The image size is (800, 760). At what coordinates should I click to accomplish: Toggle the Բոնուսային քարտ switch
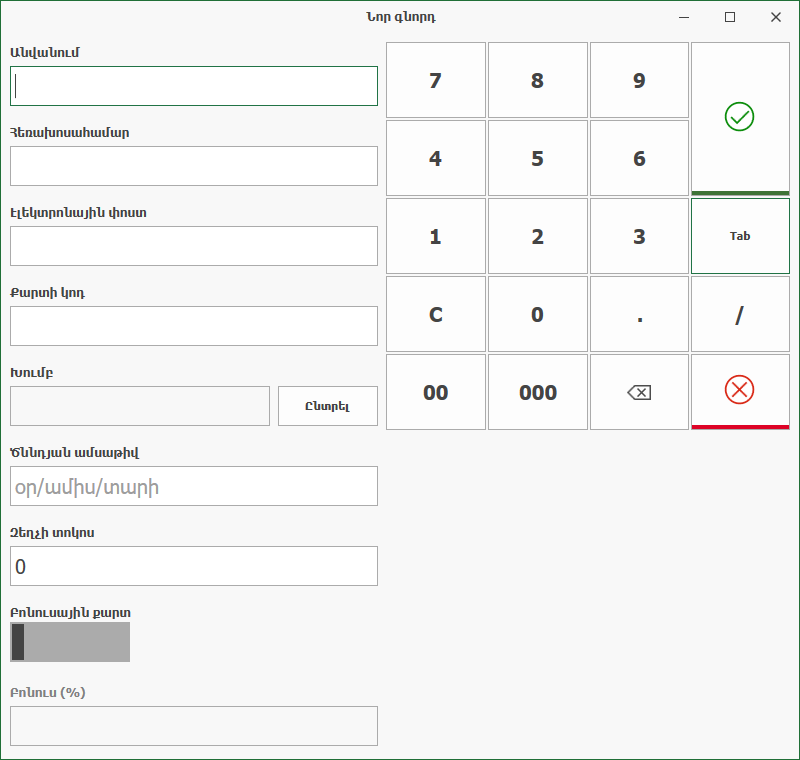(x=70, y=642)
